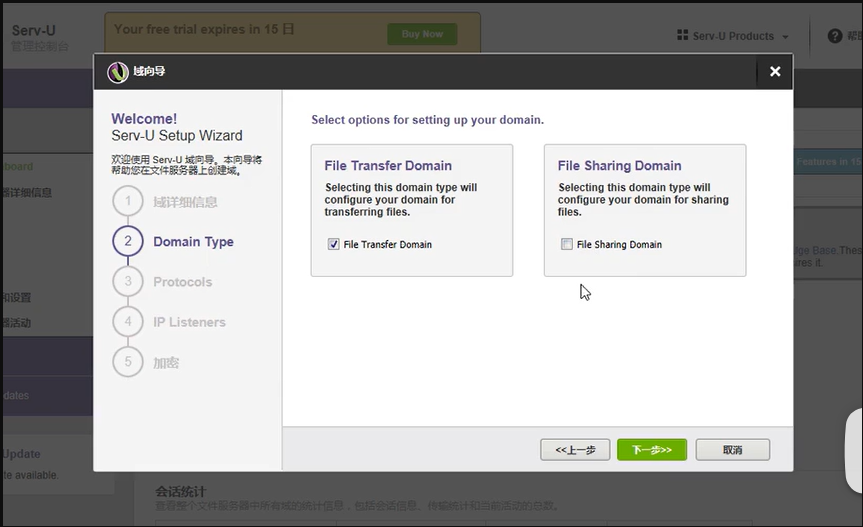Click the free trial expires banner text

pyautogui.click(x=204, y=29)
